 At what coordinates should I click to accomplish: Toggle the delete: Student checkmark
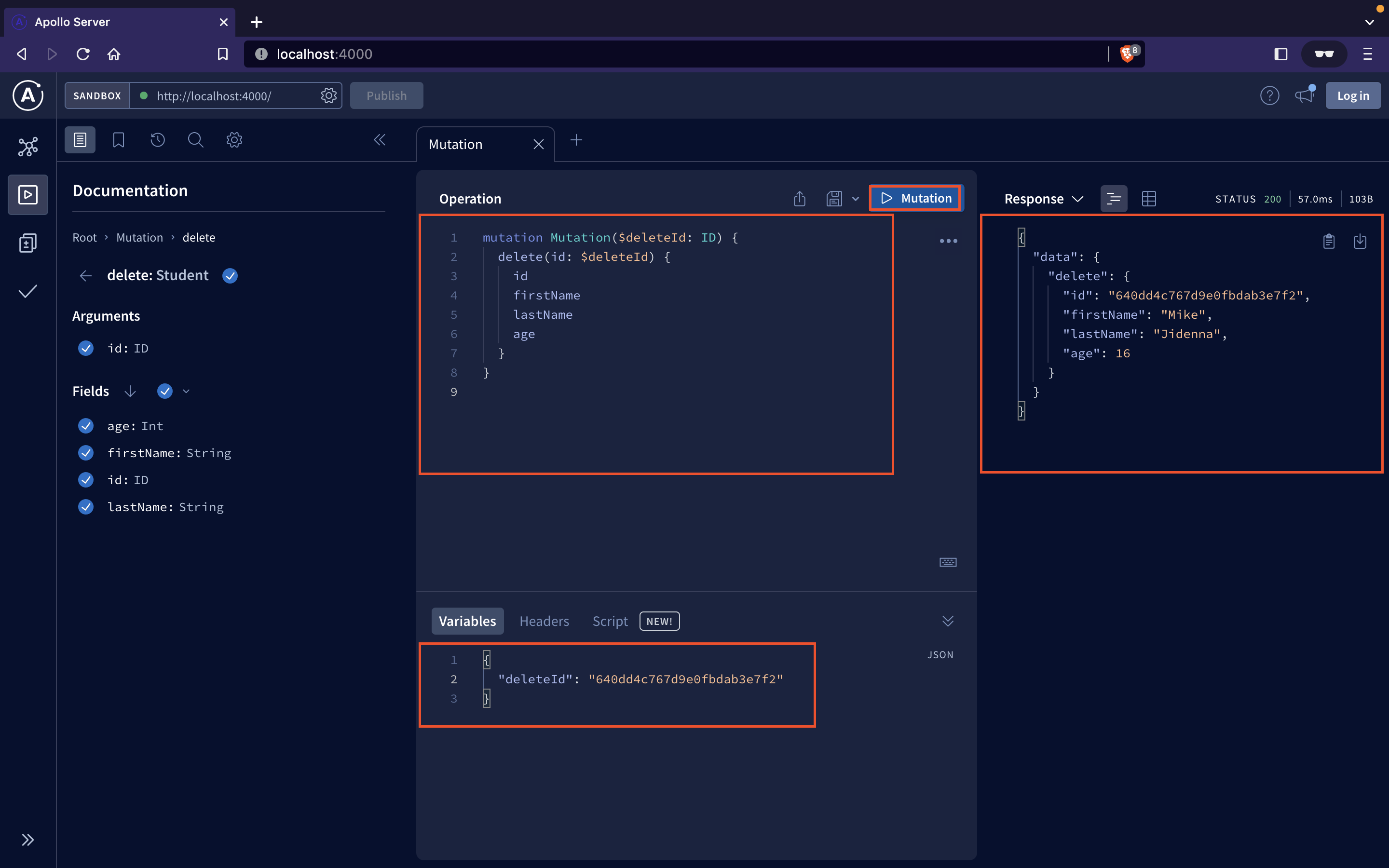230,275
